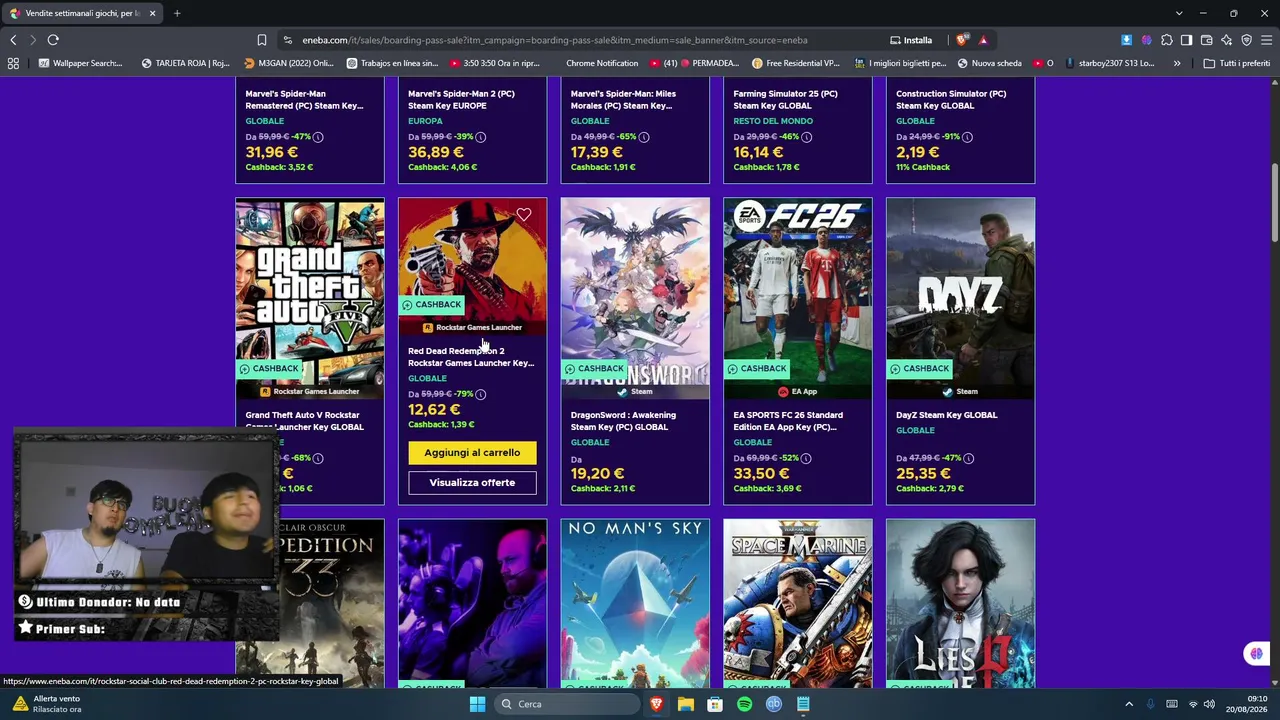The height and width of the screenshot is (720, 1280).
Task: Open Notepad app in taskbar
Action: click(x=803, y=704)
